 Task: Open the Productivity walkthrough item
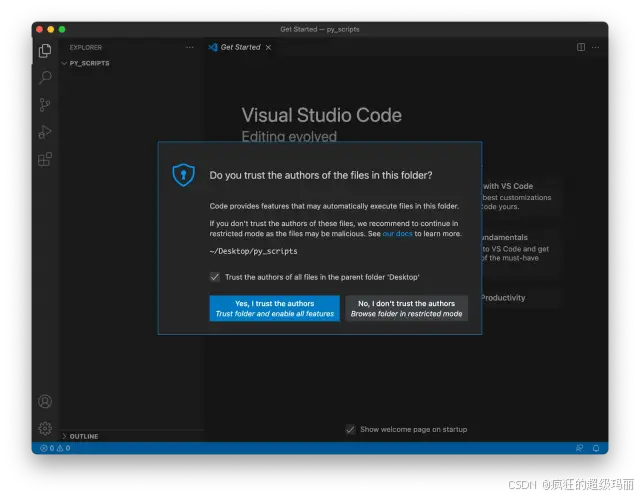coord(520,298)
